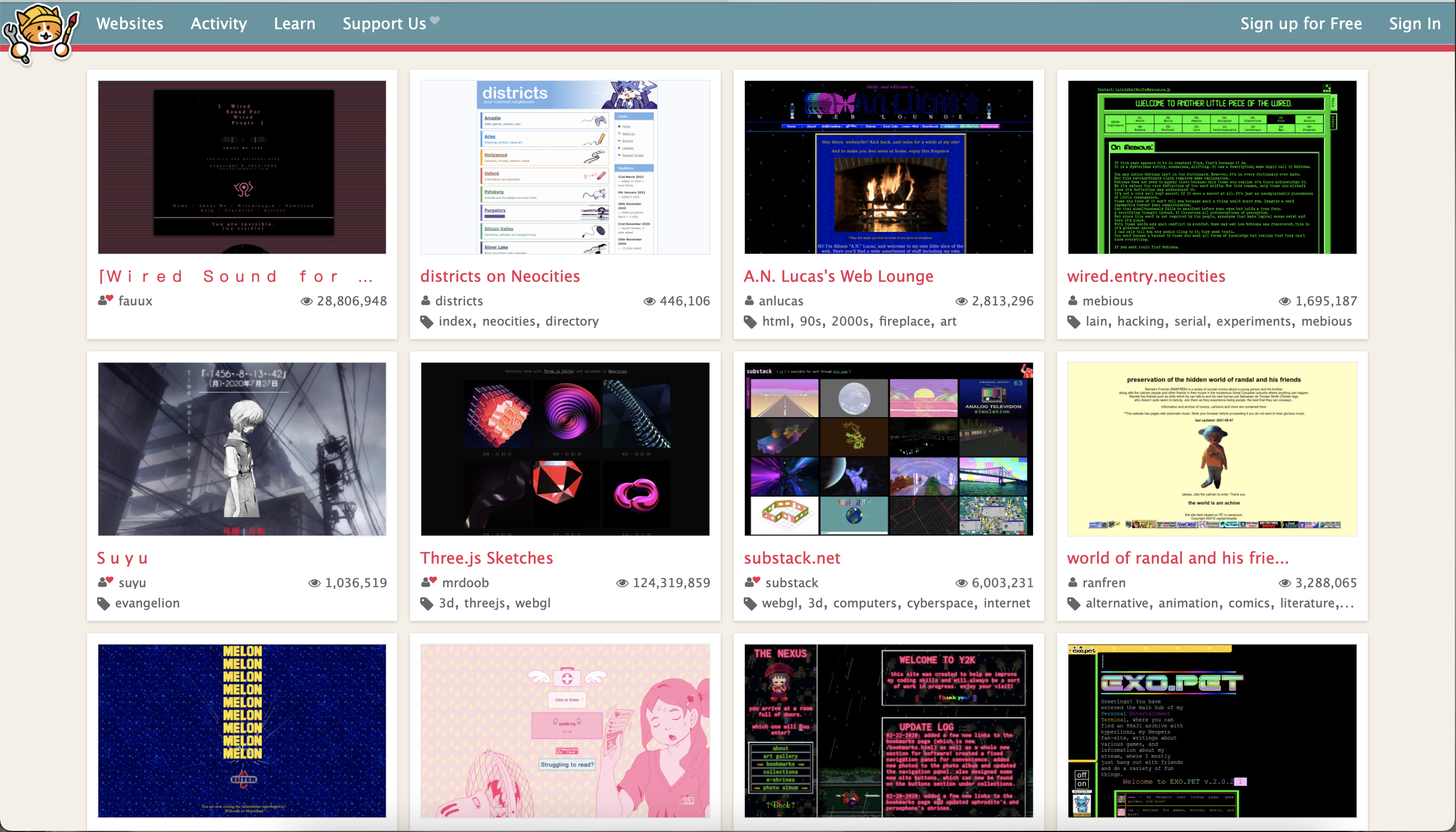Image resolution: width=1456 pixels, height=832 pixels.
Task: Click the views eye icon beside 1,695,187
Action: (x=1285, y=301)
